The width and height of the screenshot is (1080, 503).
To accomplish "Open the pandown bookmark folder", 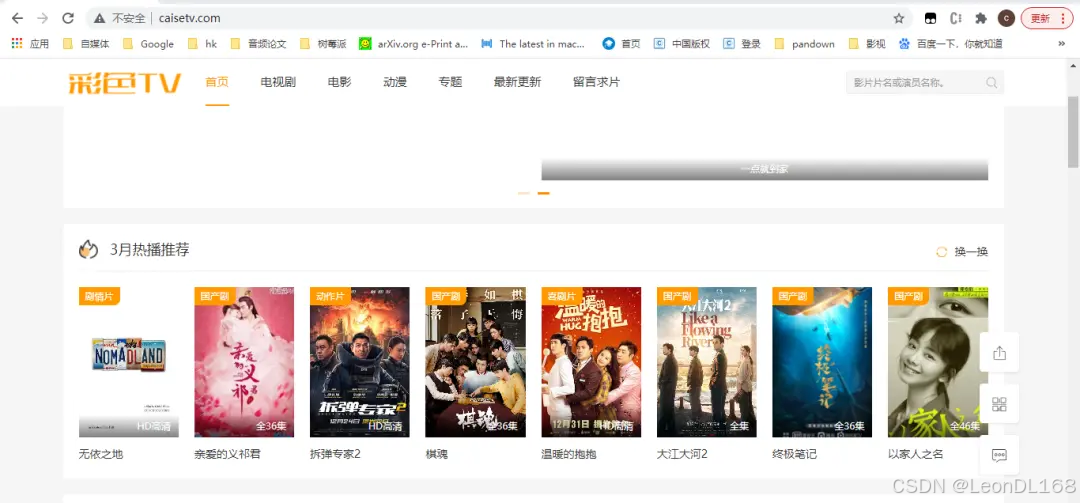I will tap(804, 43).
